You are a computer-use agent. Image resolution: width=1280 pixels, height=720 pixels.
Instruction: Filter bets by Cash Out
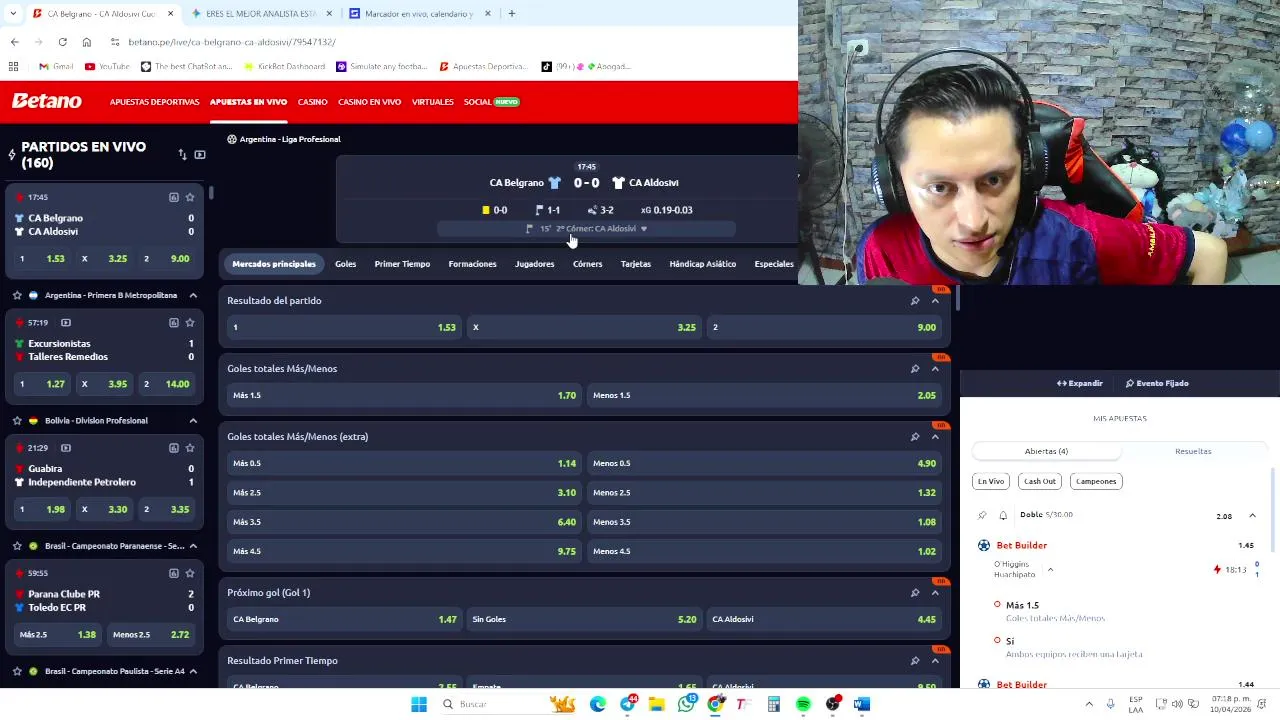click(1039, 481)
